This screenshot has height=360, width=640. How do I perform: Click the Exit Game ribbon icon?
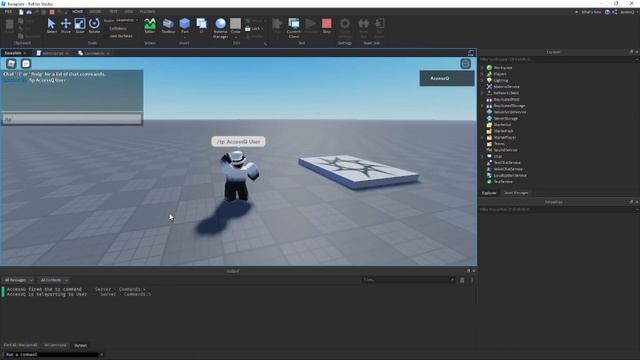click(380, 29)
